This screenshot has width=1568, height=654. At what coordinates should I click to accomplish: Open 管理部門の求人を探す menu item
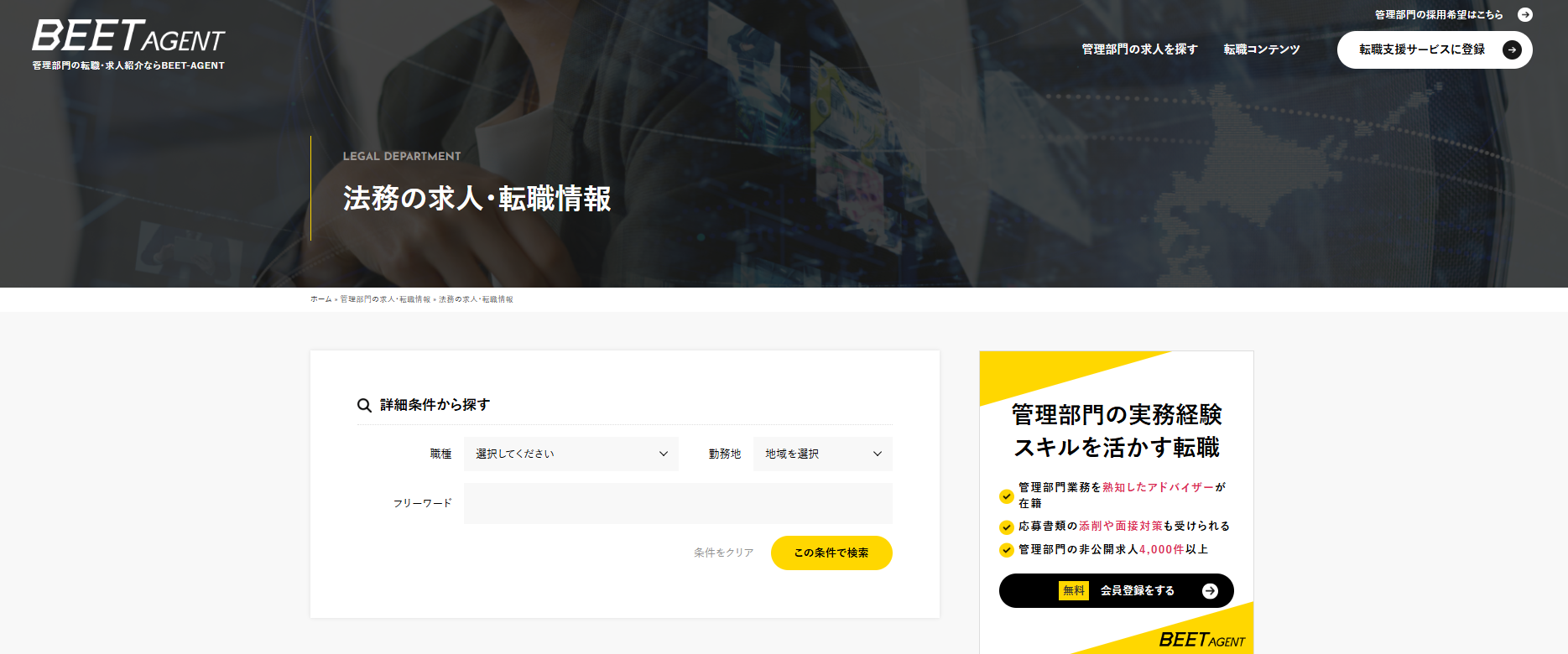pyautogui.click(x=1139, y=49)
